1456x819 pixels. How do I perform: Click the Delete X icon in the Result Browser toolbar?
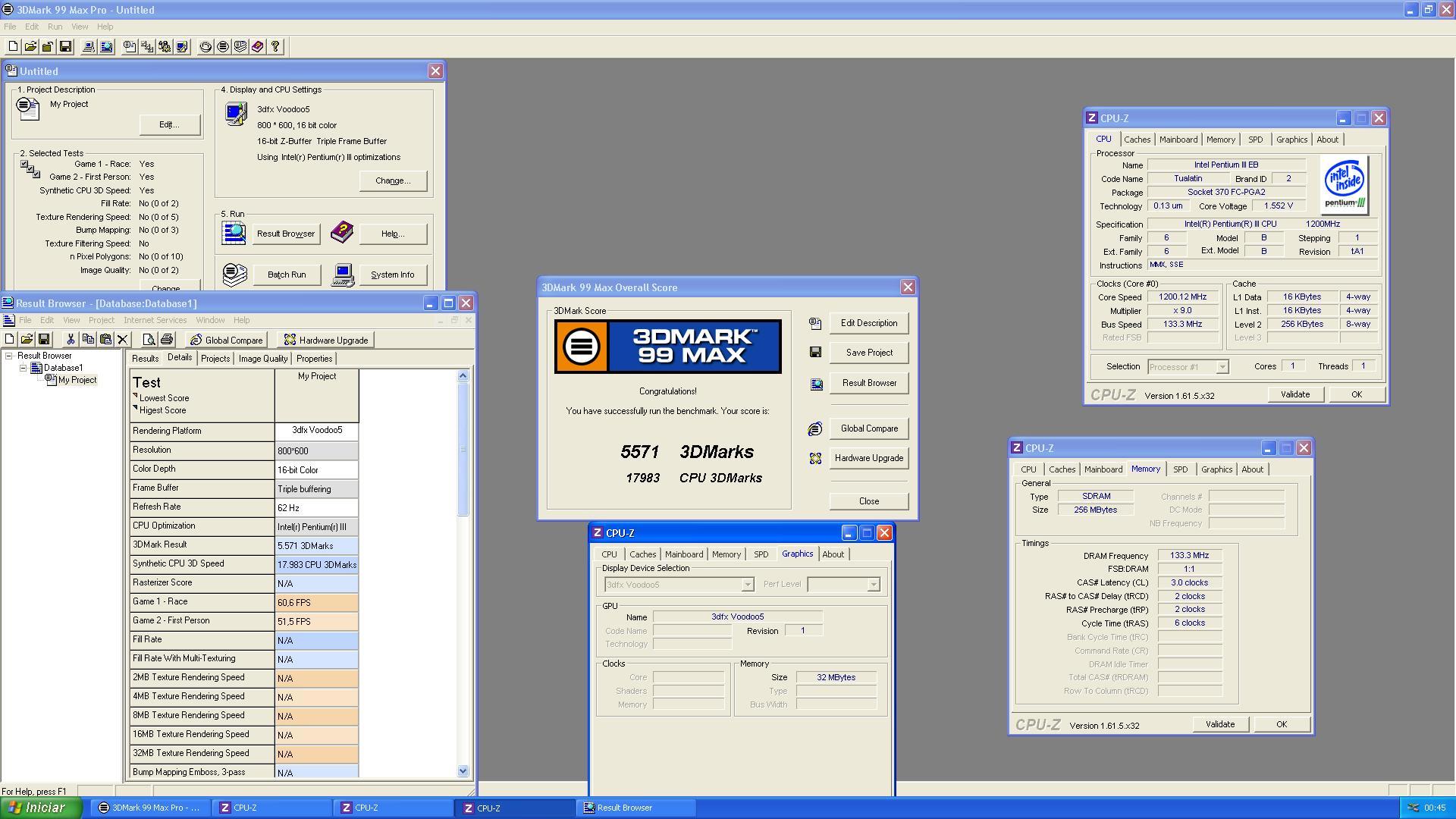[x=122, y=340]
